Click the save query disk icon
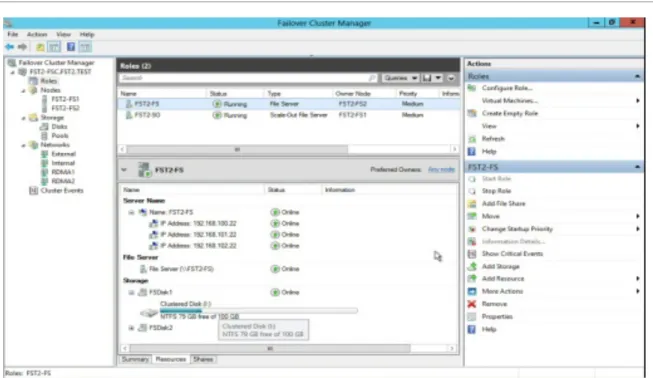 coord(427,78)
